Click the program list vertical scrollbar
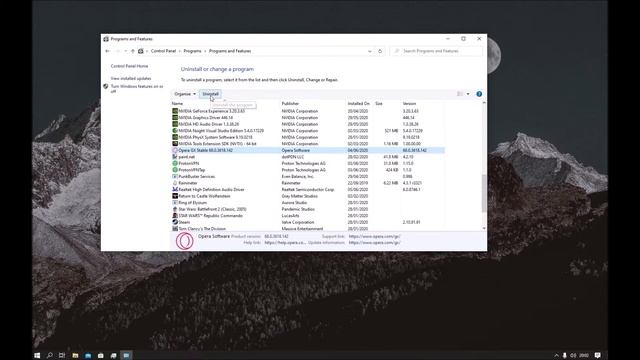The width and height of the screenshot is (640, 360). click(484, 193)
